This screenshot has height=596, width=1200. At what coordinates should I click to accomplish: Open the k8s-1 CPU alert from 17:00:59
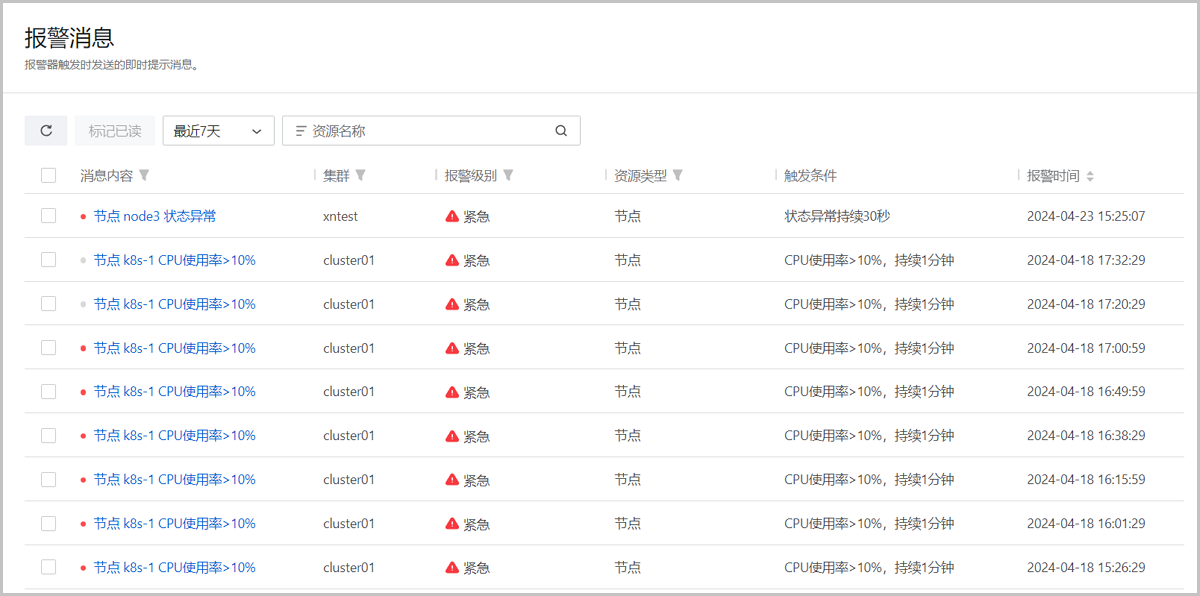(174, 348)
